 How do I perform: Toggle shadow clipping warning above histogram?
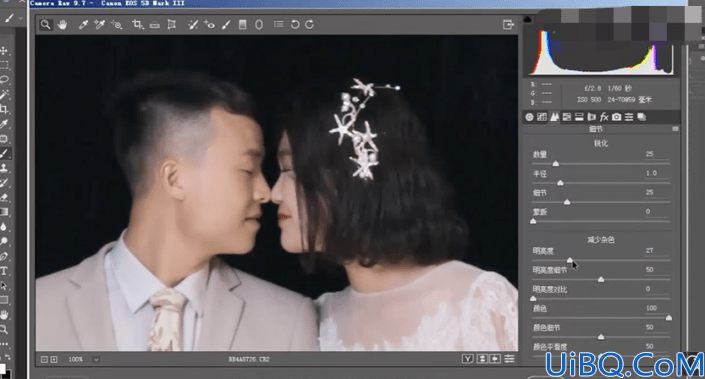click(x=528, y=19)
